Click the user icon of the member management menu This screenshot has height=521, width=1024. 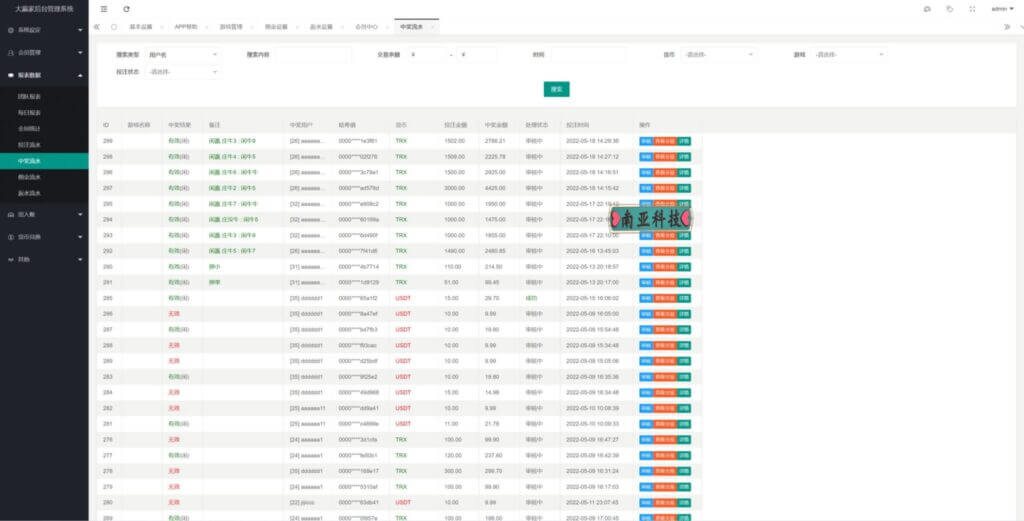[x=10, y=52]
